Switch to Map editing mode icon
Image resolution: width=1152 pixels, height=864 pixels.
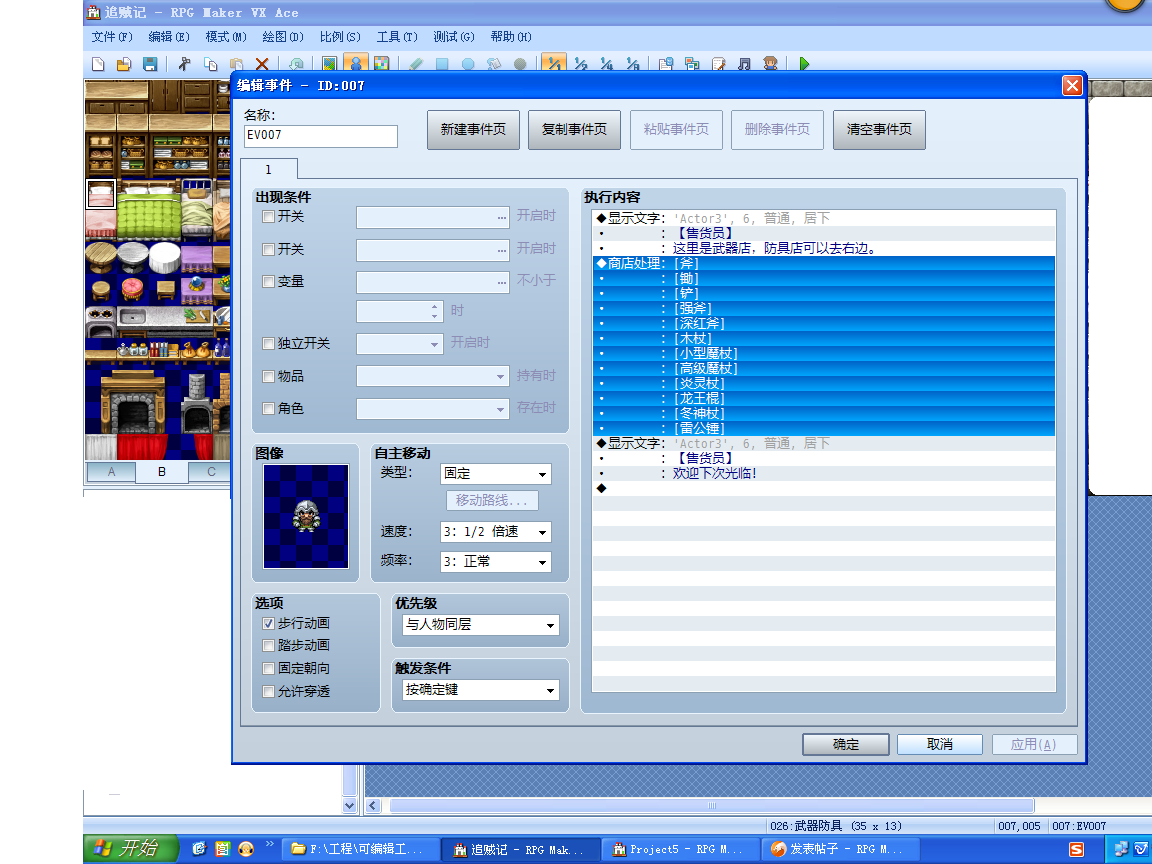point(329,64)
